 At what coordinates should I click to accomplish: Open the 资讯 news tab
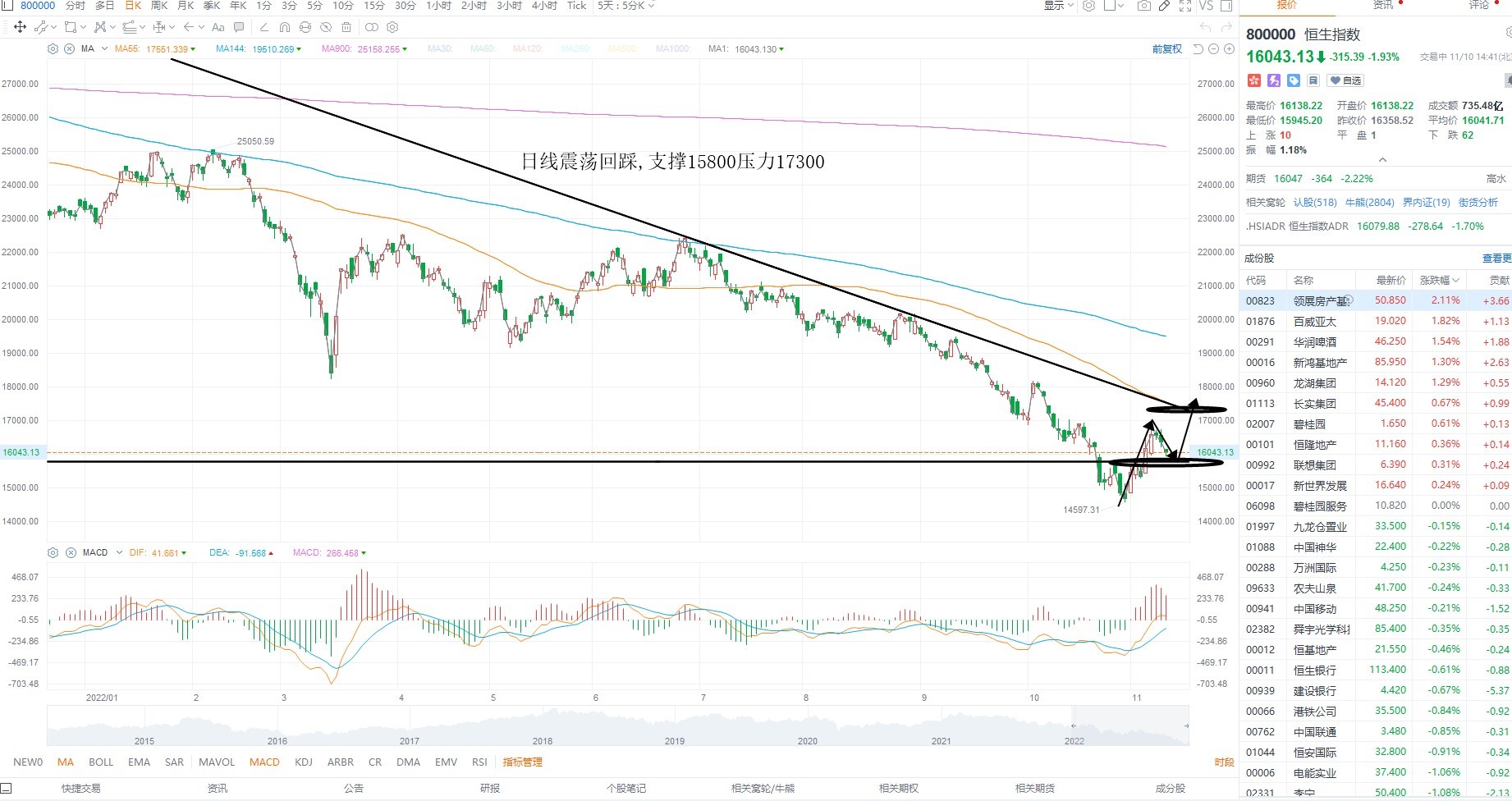[x=1383, y=6]
